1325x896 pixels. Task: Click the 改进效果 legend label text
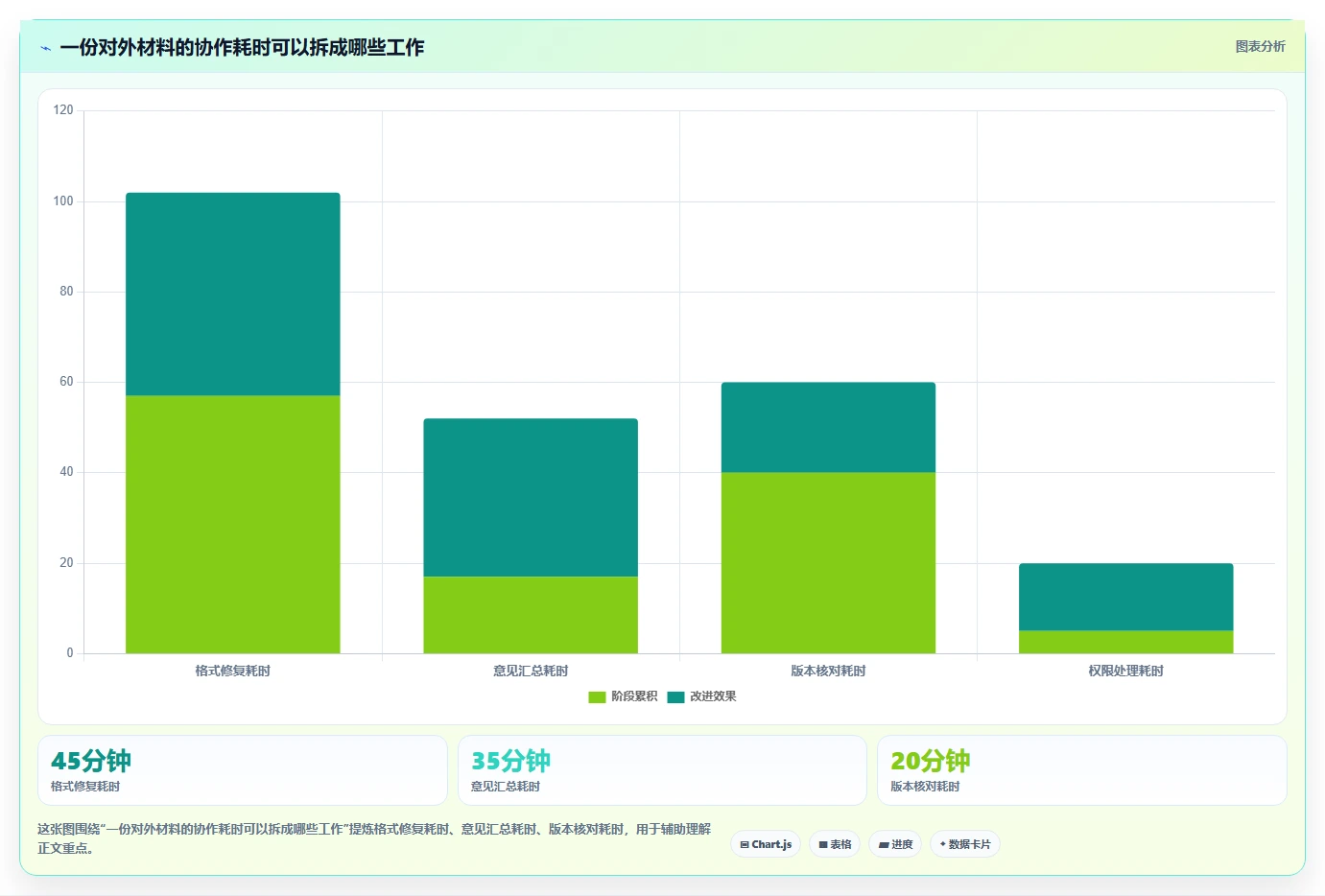tap(713, 696)
